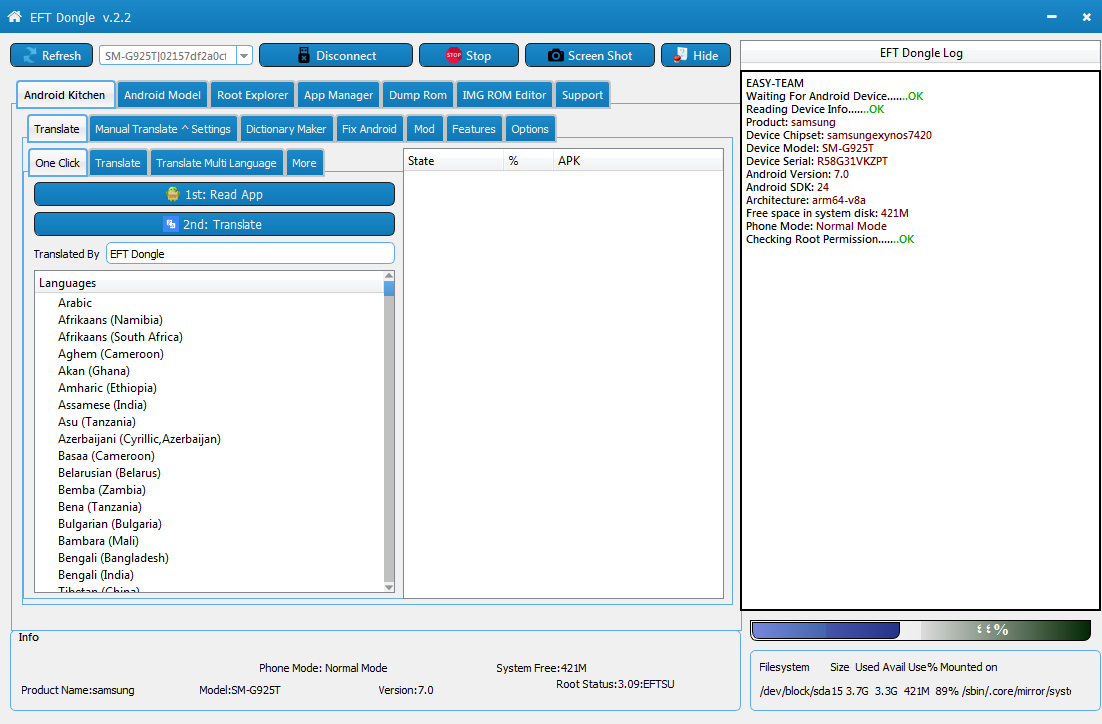
Task: Select Basaa (Cameroon) language
Action: [106, 455]
